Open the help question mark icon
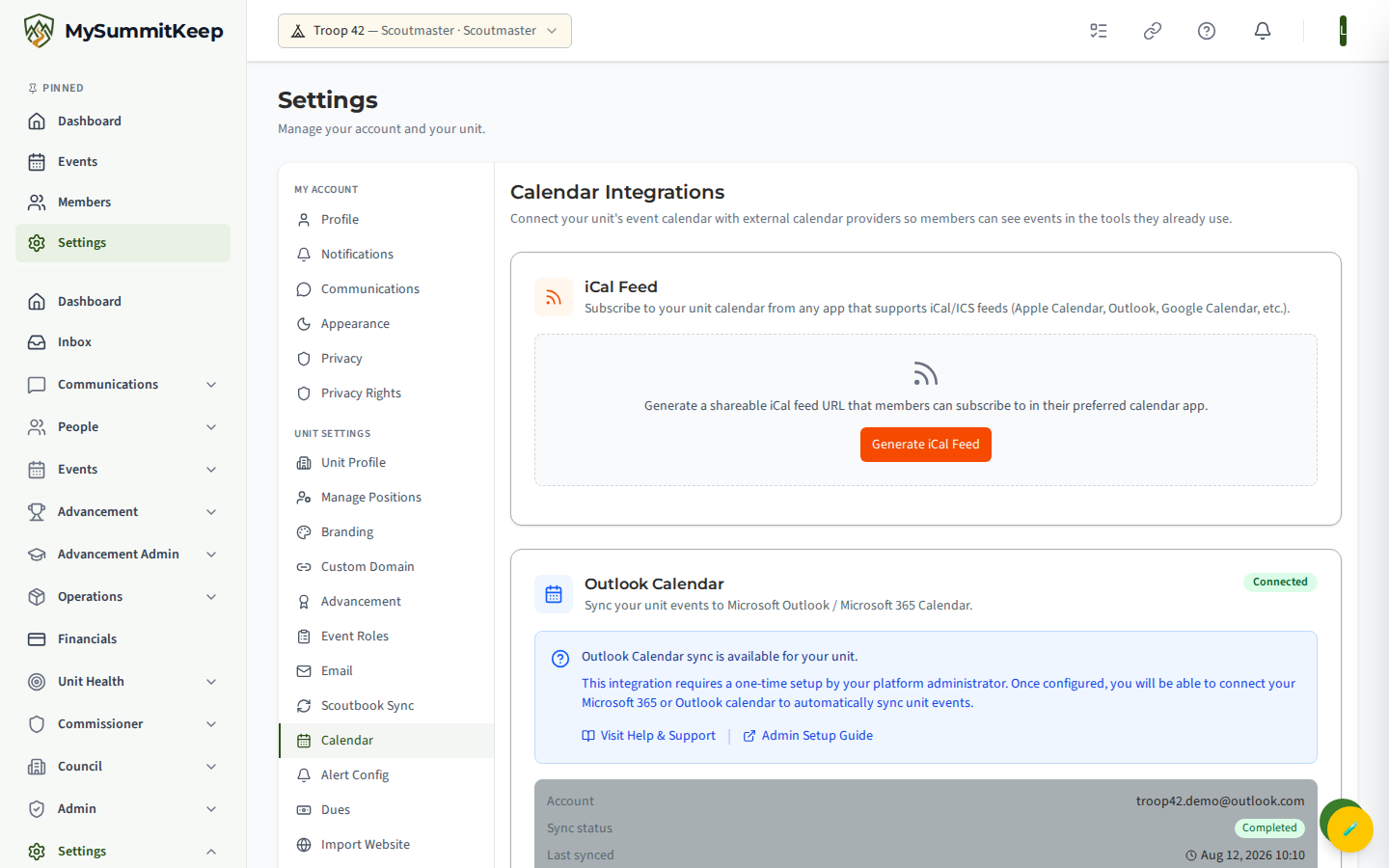 (1207, 31)
